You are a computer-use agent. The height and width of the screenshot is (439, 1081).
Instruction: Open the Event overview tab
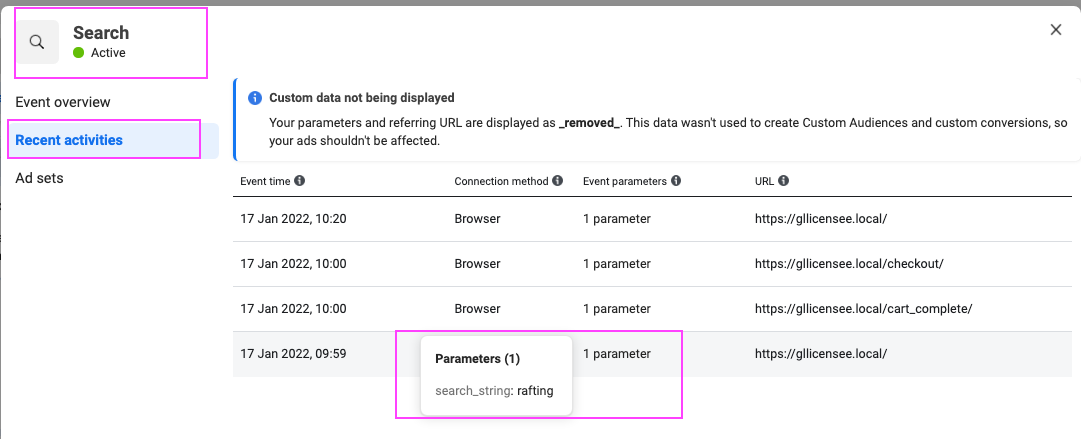point(63,102)
